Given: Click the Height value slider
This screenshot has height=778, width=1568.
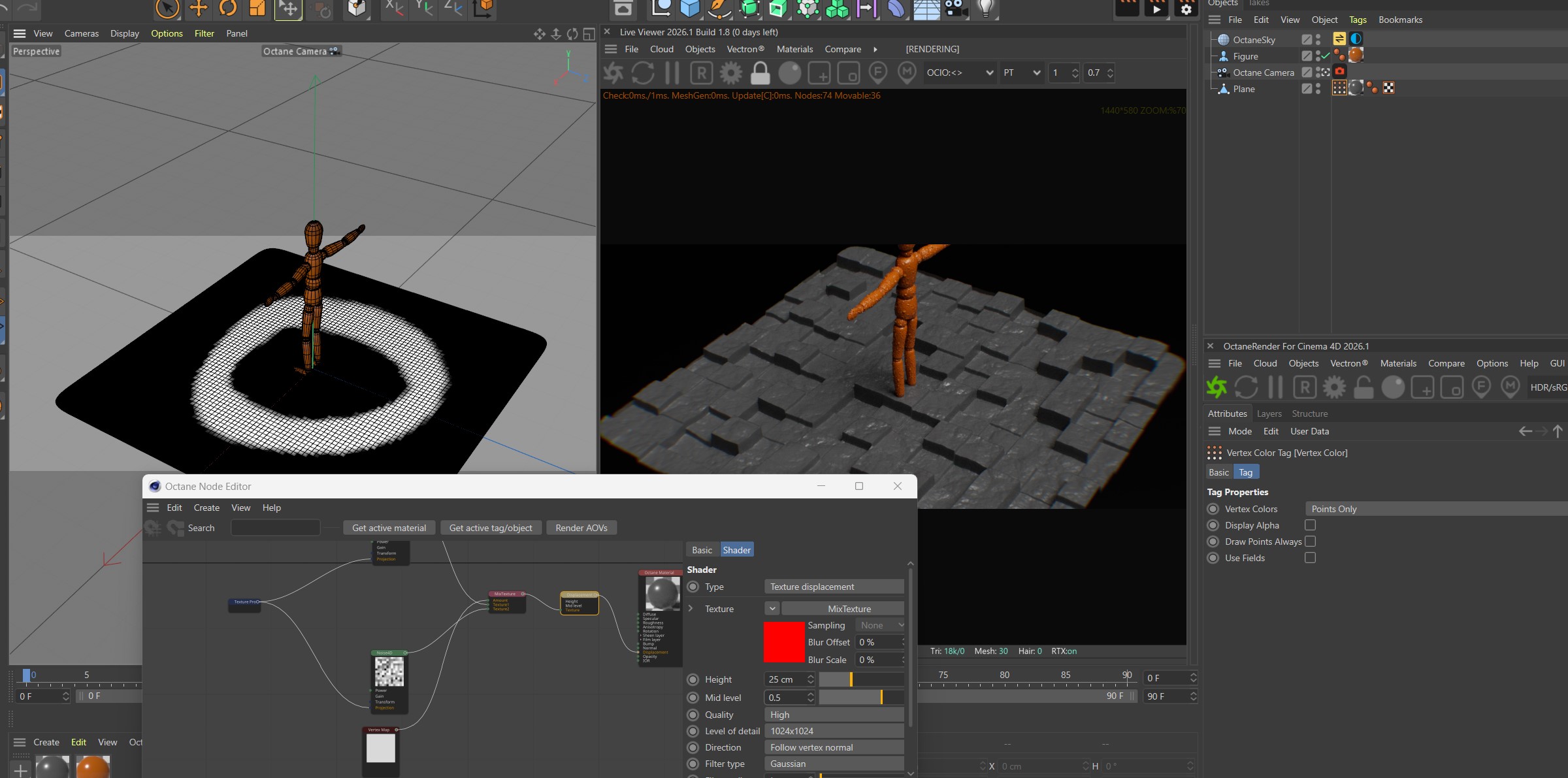Looking at the screenshot, I should pyautogui.click(x=861, y=679).
